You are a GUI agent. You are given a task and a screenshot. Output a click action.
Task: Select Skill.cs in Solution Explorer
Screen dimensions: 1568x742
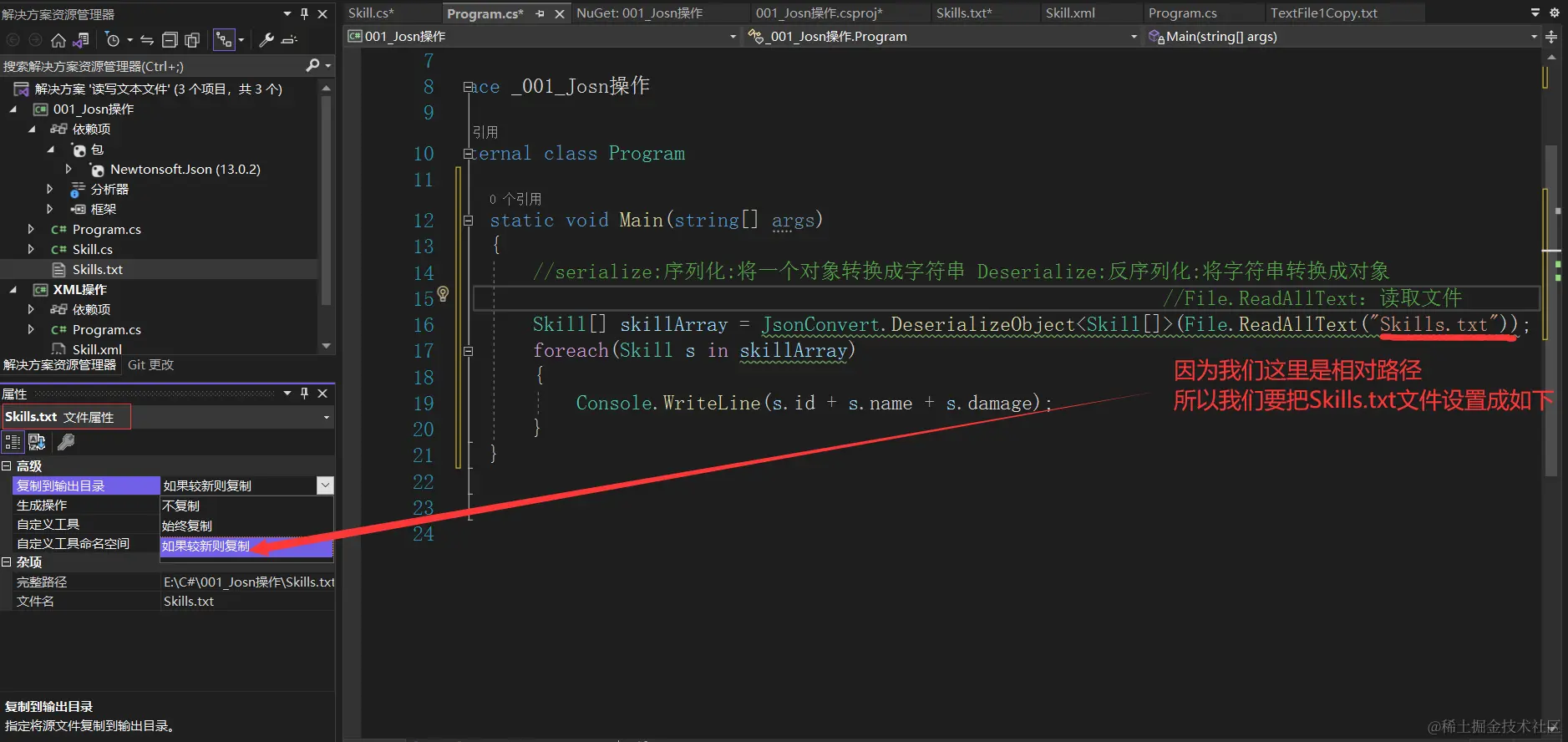pyautogui.click(x=92, y=249)
